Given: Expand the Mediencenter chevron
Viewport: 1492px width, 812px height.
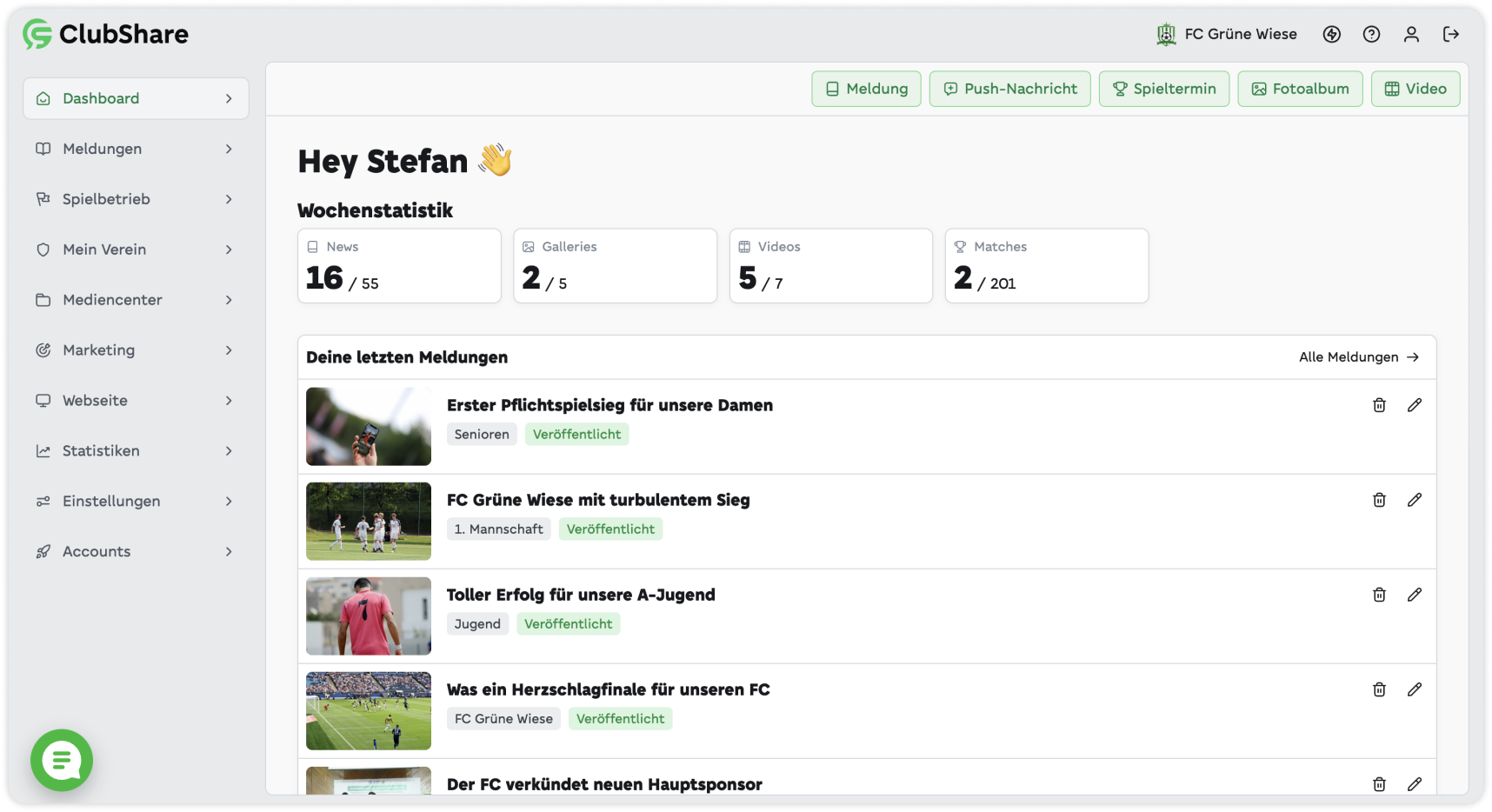Looking at the screenshot, I should (x=229, y=300).
